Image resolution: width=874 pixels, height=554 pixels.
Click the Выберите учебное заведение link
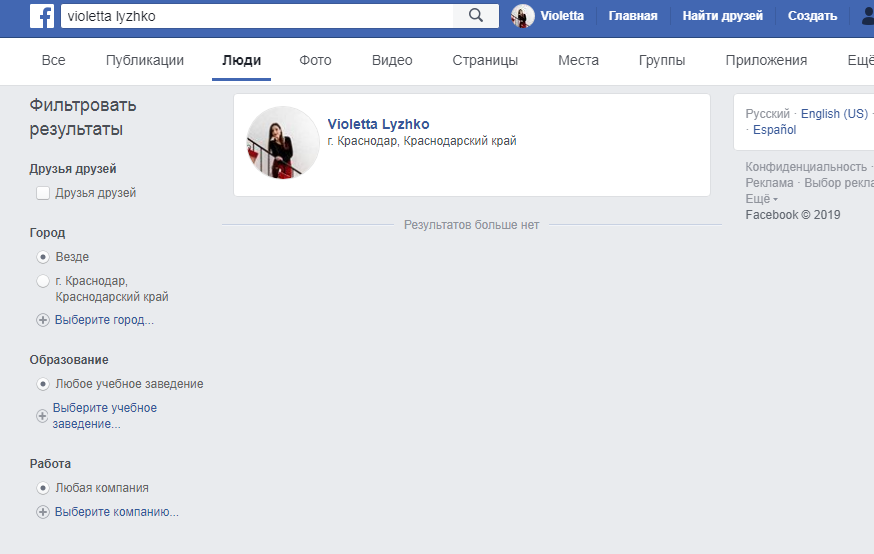pyautogui.click(x=105, y=416)
